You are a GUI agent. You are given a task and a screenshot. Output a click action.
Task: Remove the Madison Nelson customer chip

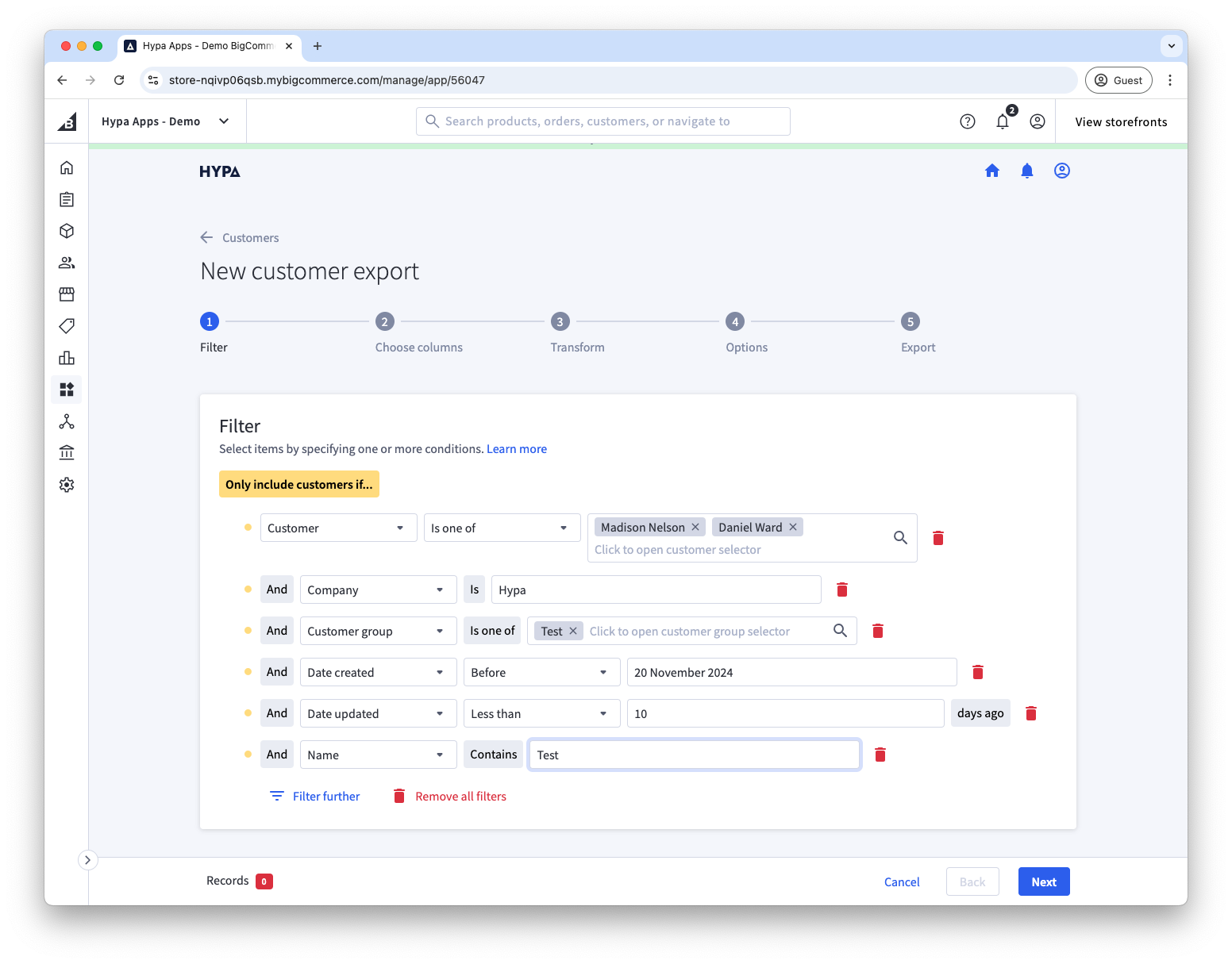tap(695, 526)
